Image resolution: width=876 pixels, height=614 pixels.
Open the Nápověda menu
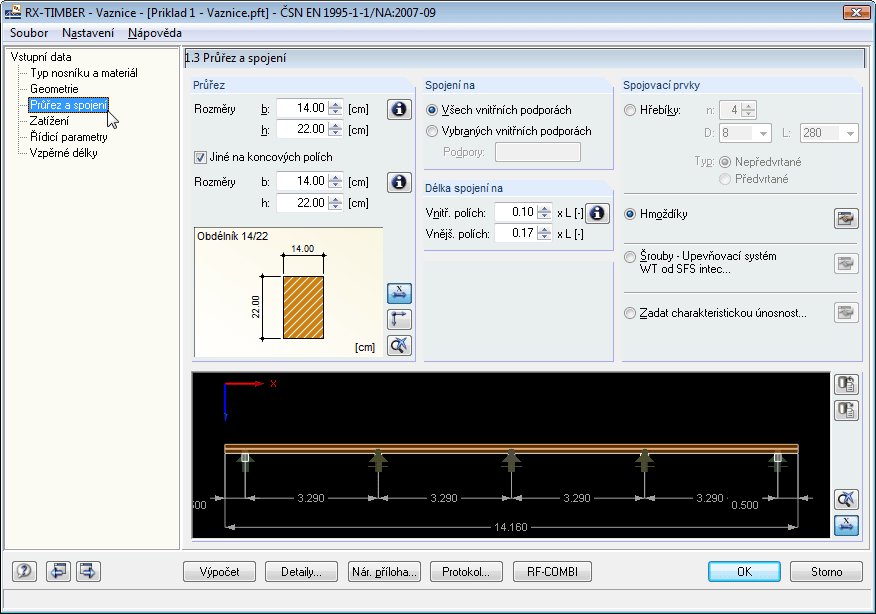pyautogui.click(x=155, y=33)
